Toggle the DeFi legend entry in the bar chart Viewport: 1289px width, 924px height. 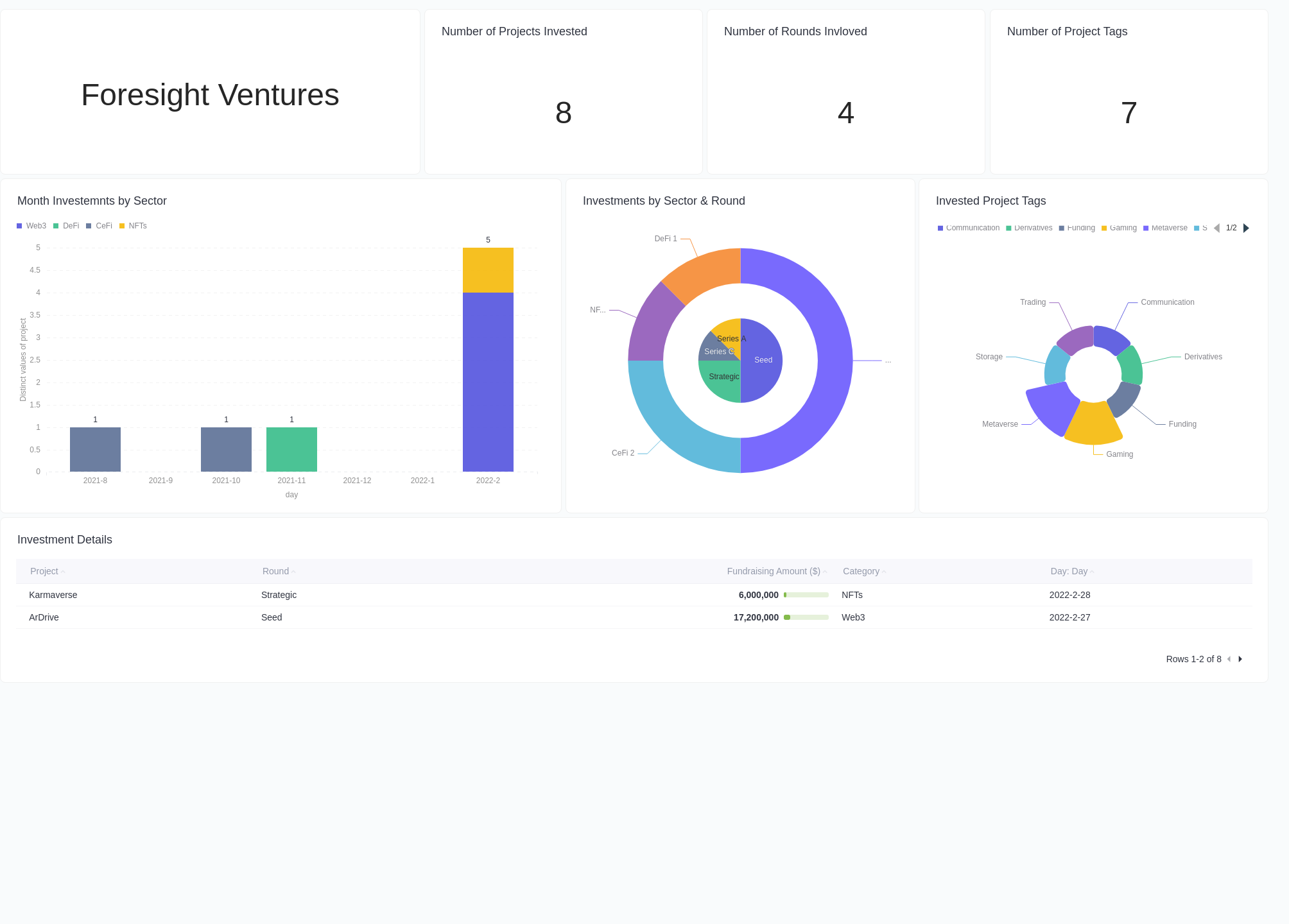66,226
